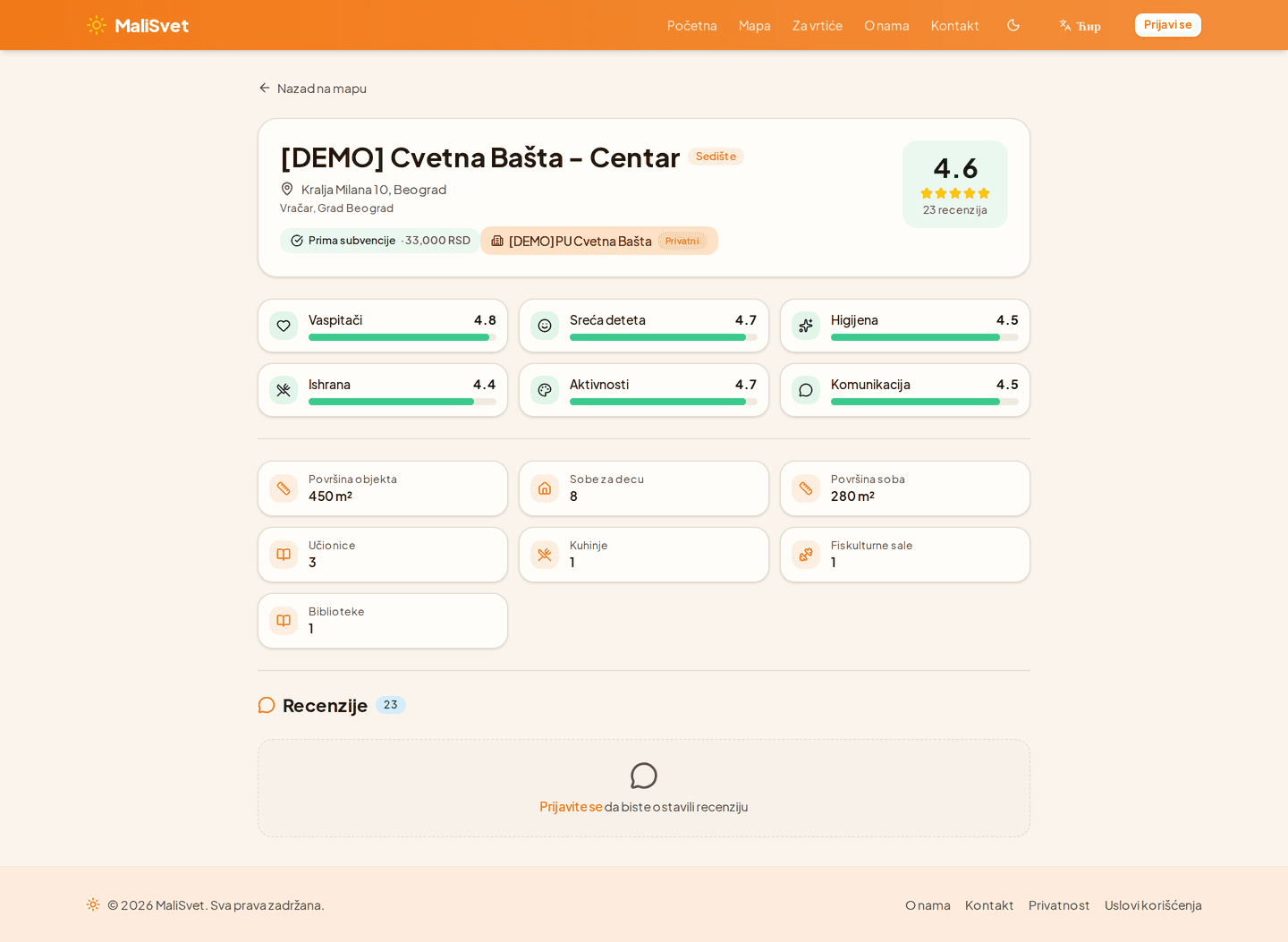Toggle dark mode with the moon icon
This screenshot has width=1288, height=942.
(1013, 25)
